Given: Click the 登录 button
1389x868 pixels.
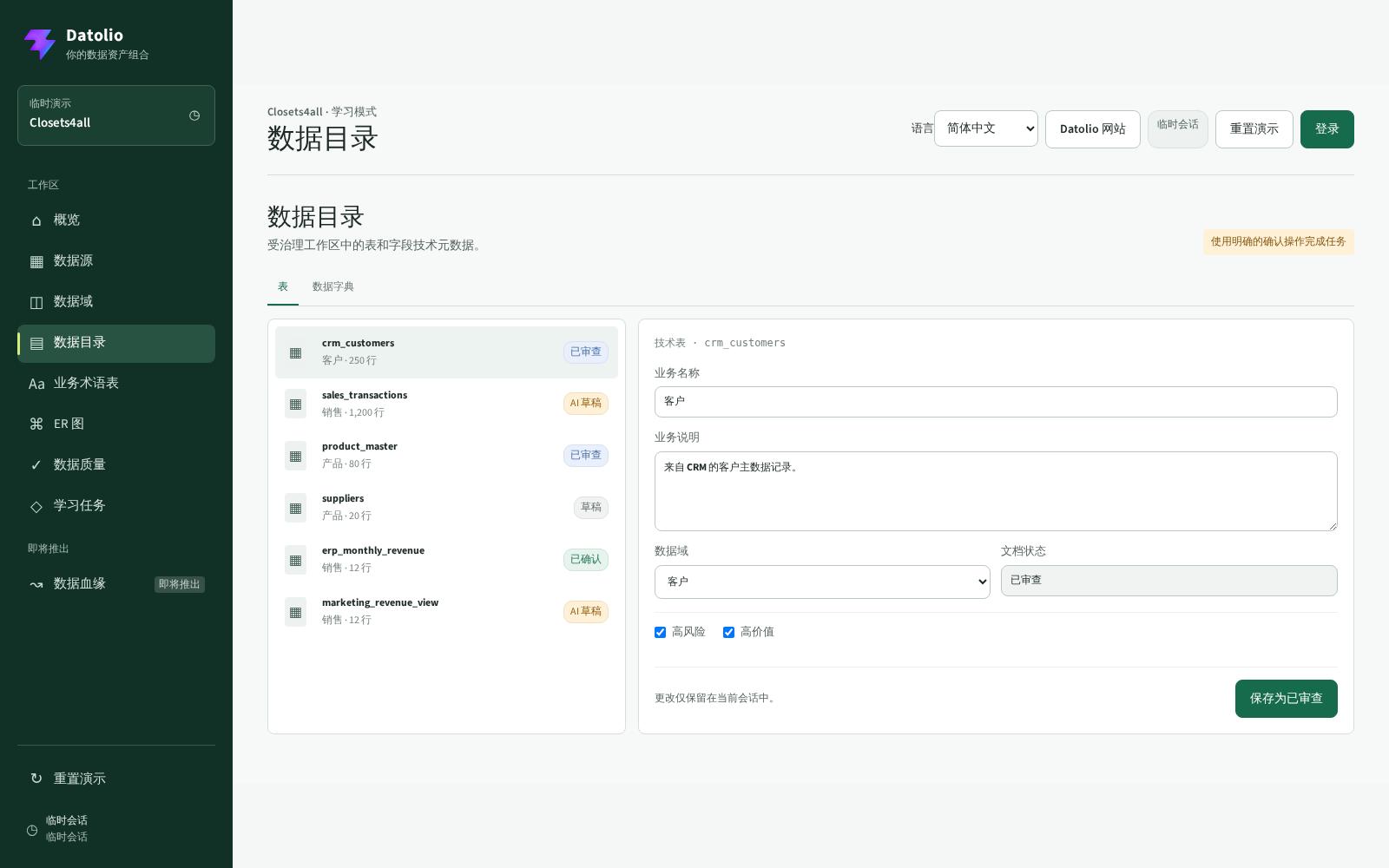Looking at the screenshot, I should click(1326, 129).
